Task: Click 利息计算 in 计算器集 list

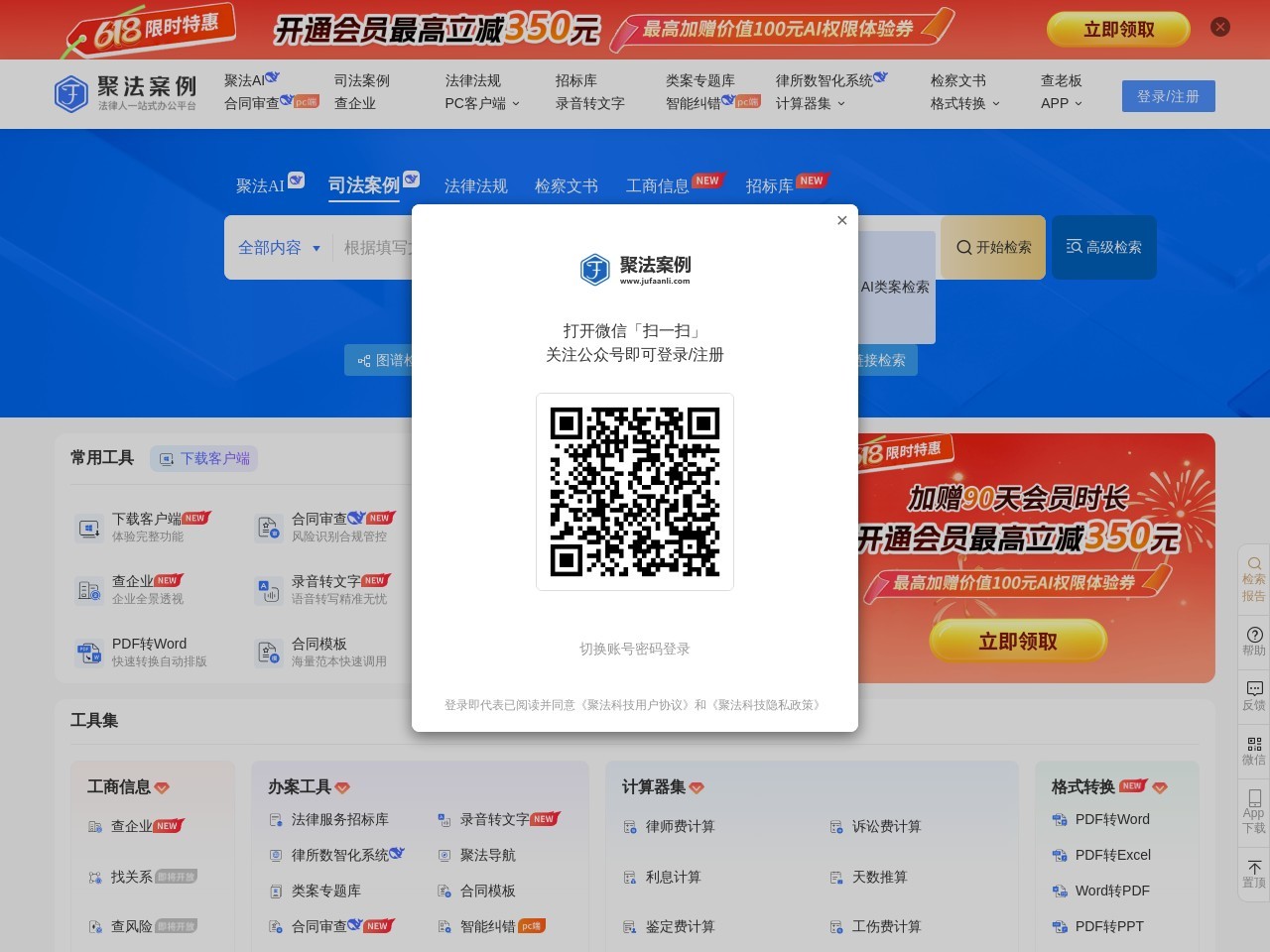Action: [x=673, y=877]
